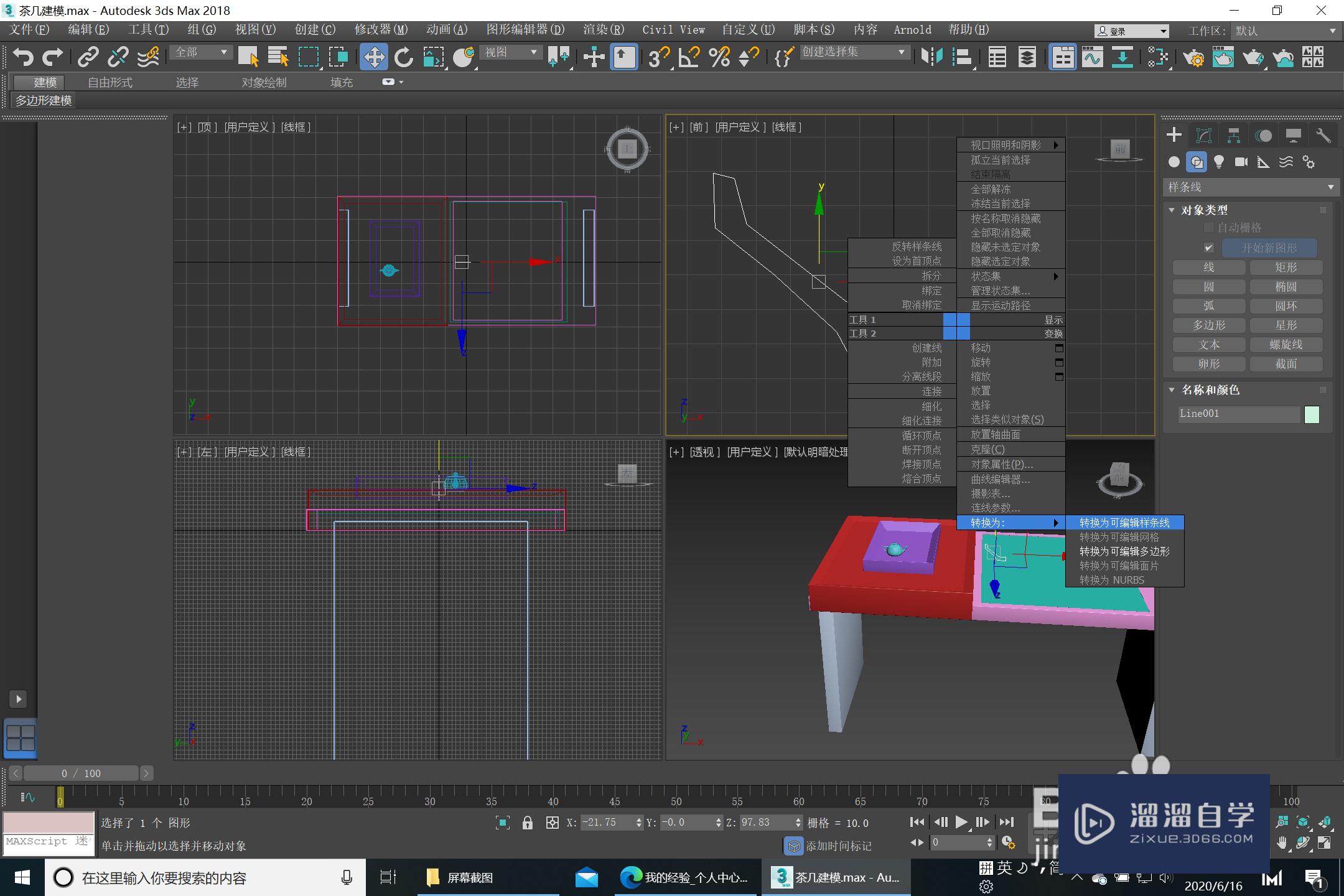The height and width of the screenshot is (896, 1344).
Task: Choose the Select and Scale tool
Action: point(434,57)
